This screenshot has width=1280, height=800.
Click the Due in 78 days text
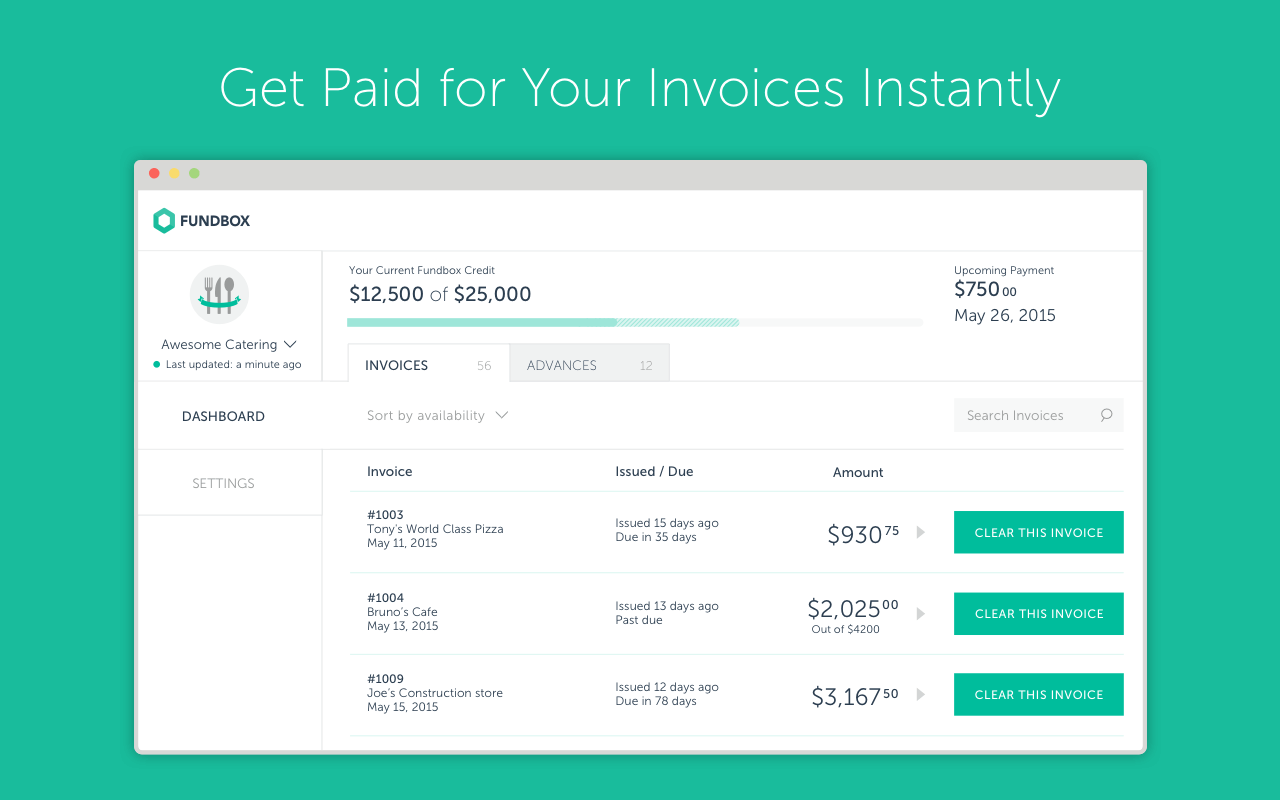click(x=656, y=701)
